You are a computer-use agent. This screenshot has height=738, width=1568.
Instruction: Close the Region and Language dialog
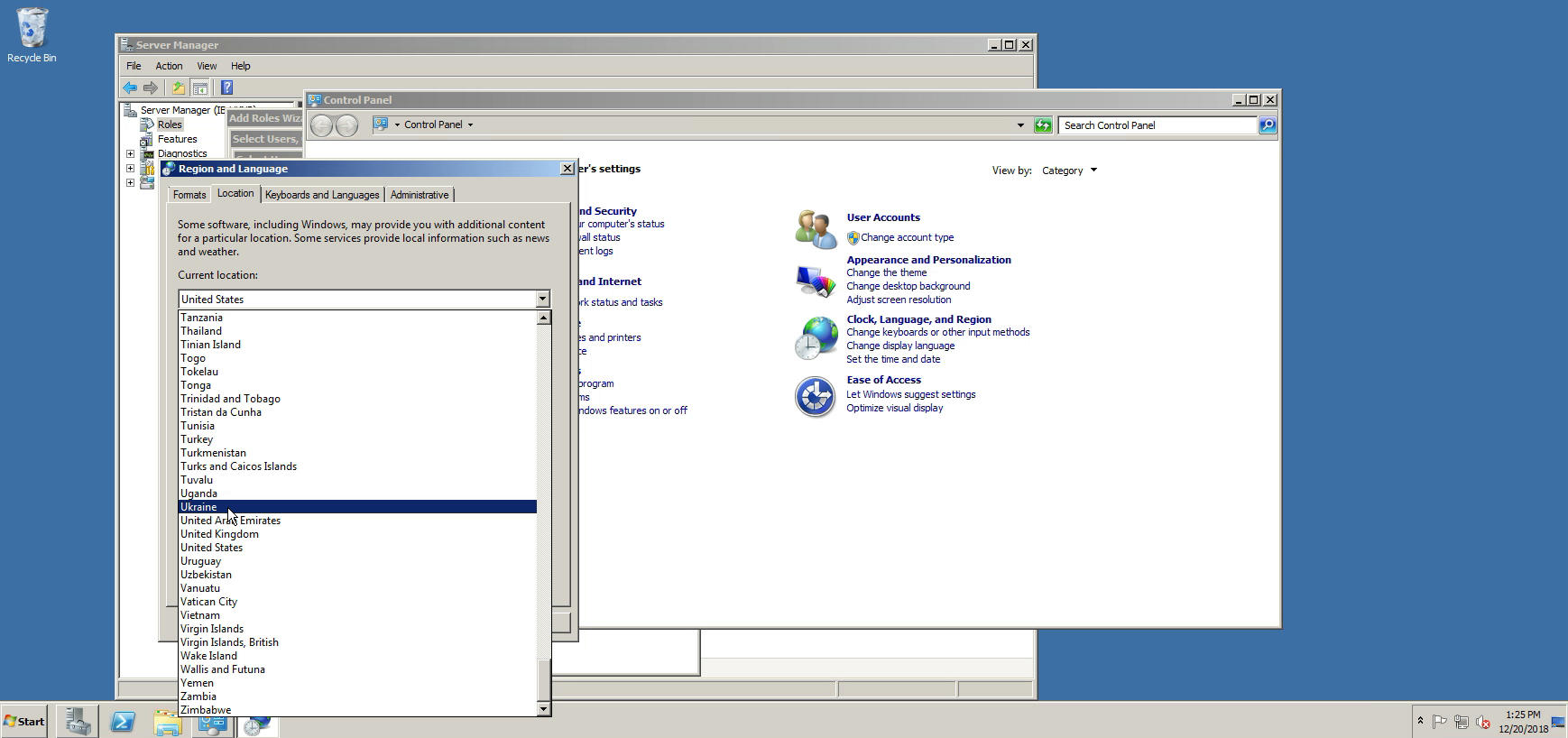pos(567,169)
